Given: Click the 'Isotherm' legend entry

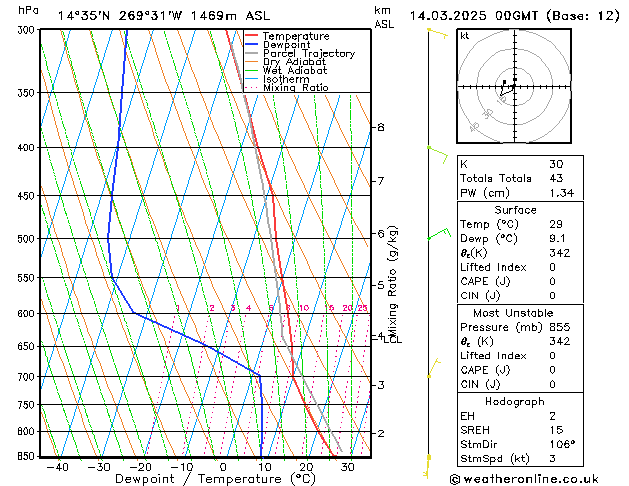Looking at the screenshot, I should (286, 79).
